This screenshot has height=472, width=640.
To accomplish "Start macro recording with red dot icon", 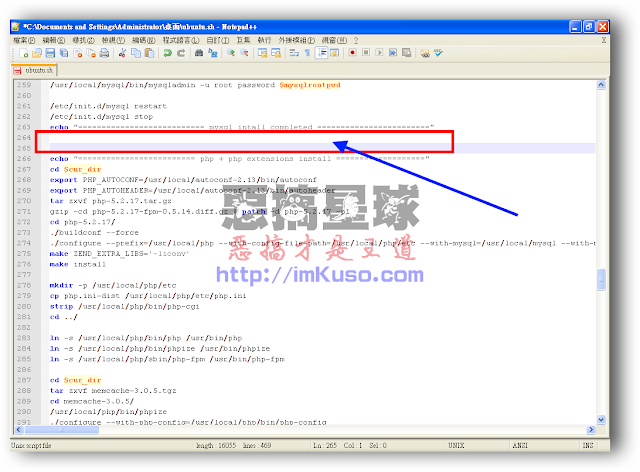I will tap(352, 53).
